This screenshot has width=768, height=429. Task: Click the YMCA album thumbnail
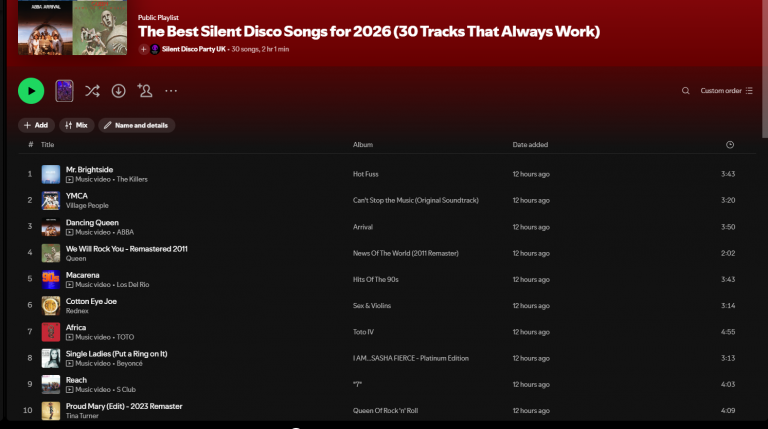[51, 200]
